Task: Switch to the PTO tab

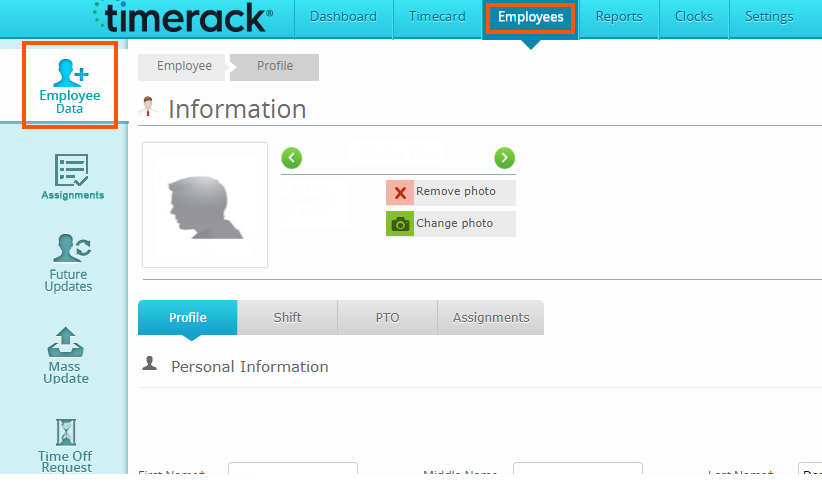Action: pyautogui.click(x=387, y=317)
